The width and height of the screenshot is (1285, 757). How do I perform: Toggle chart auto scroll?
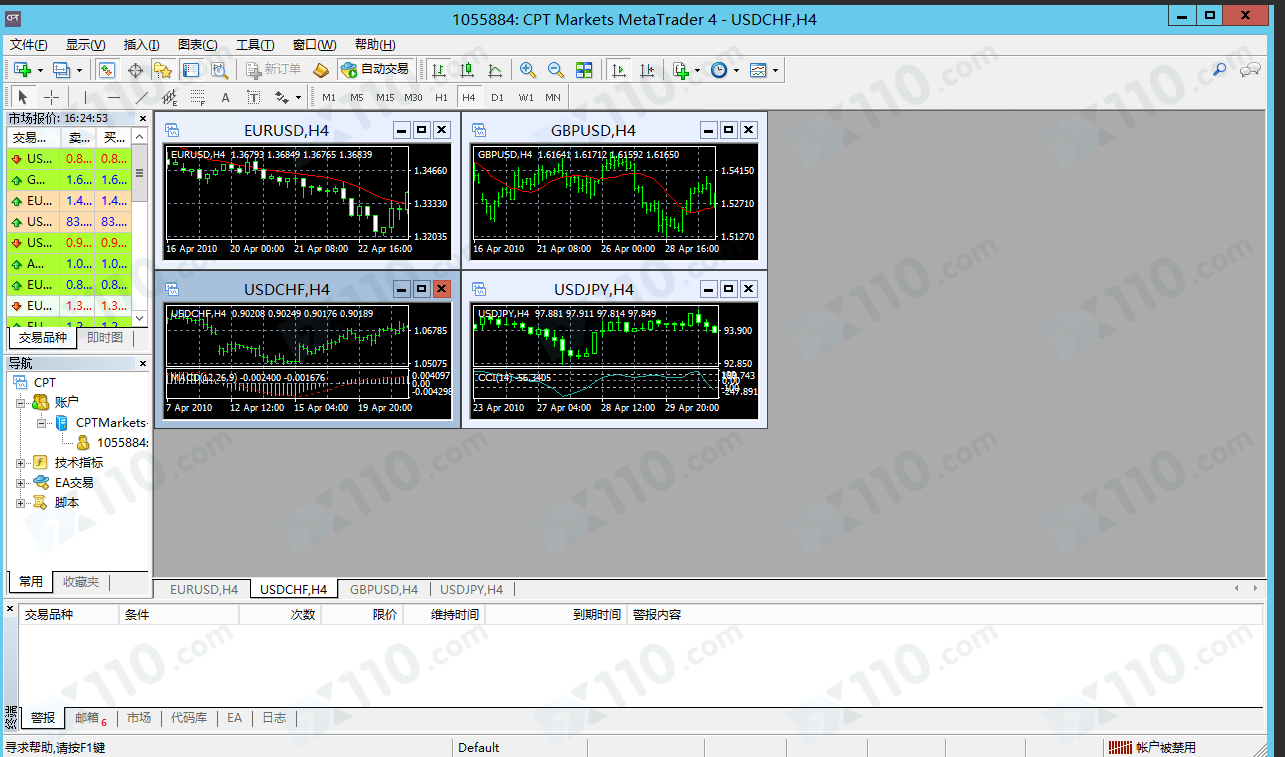pos(619,70)
